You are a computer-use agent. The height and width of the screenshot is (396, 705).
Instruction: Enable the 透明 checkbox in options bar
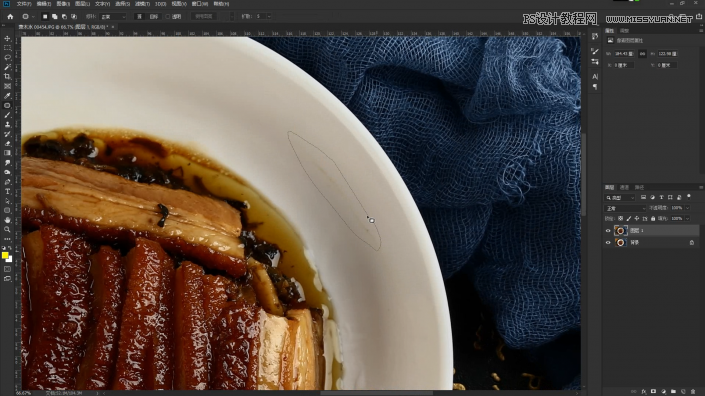click(168, 17)
